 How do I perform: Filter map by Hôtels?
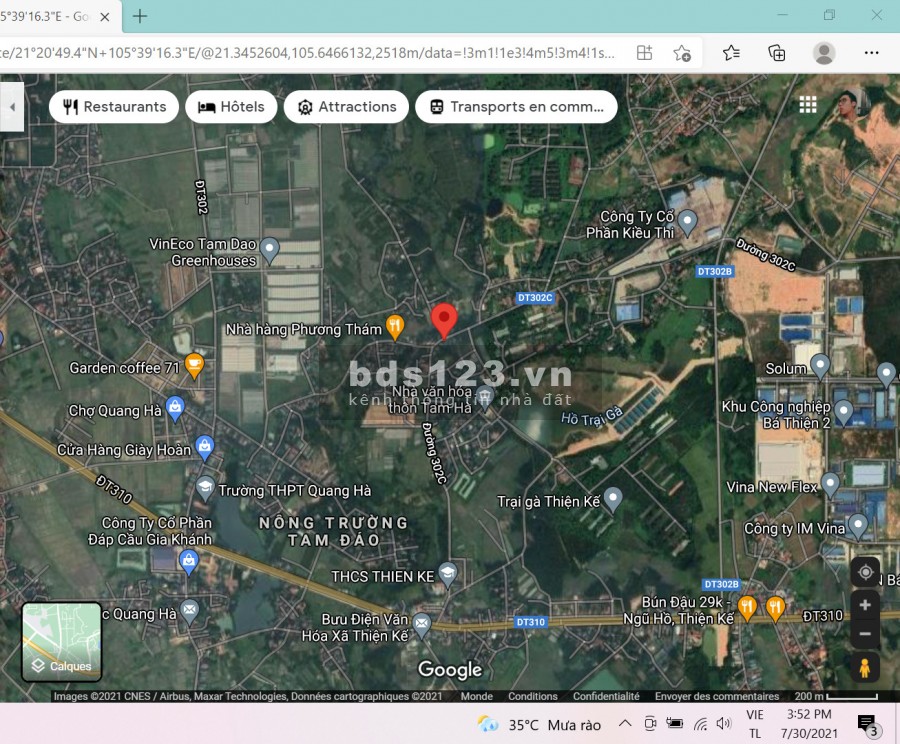[231, 107]
